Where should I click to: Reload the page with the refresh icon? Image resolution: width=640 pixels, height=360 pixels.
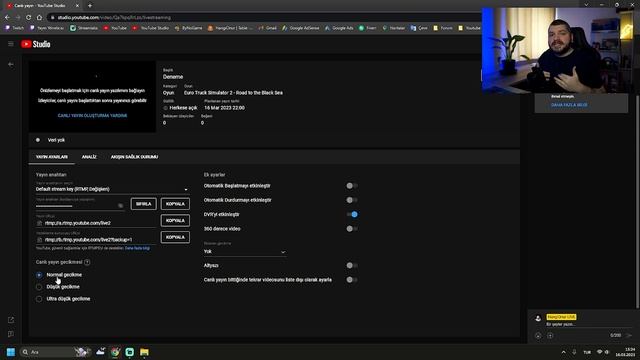click(x=29, y=18)
